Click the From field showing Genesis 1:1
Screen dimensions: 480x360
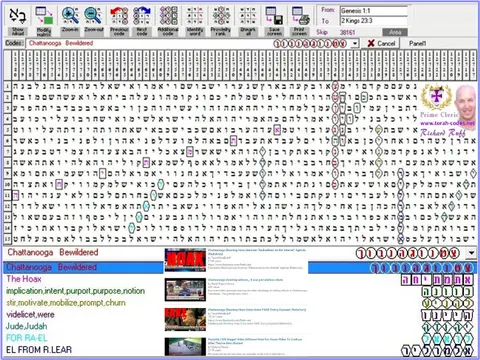tap(373, 11)
